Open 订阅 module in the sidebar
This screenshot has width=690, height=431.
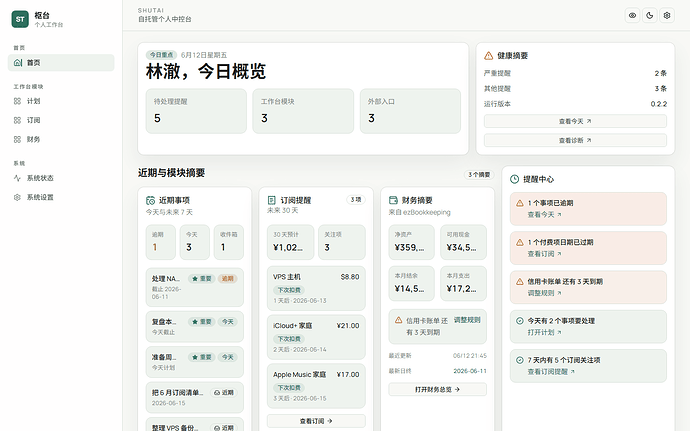(61, 120)
